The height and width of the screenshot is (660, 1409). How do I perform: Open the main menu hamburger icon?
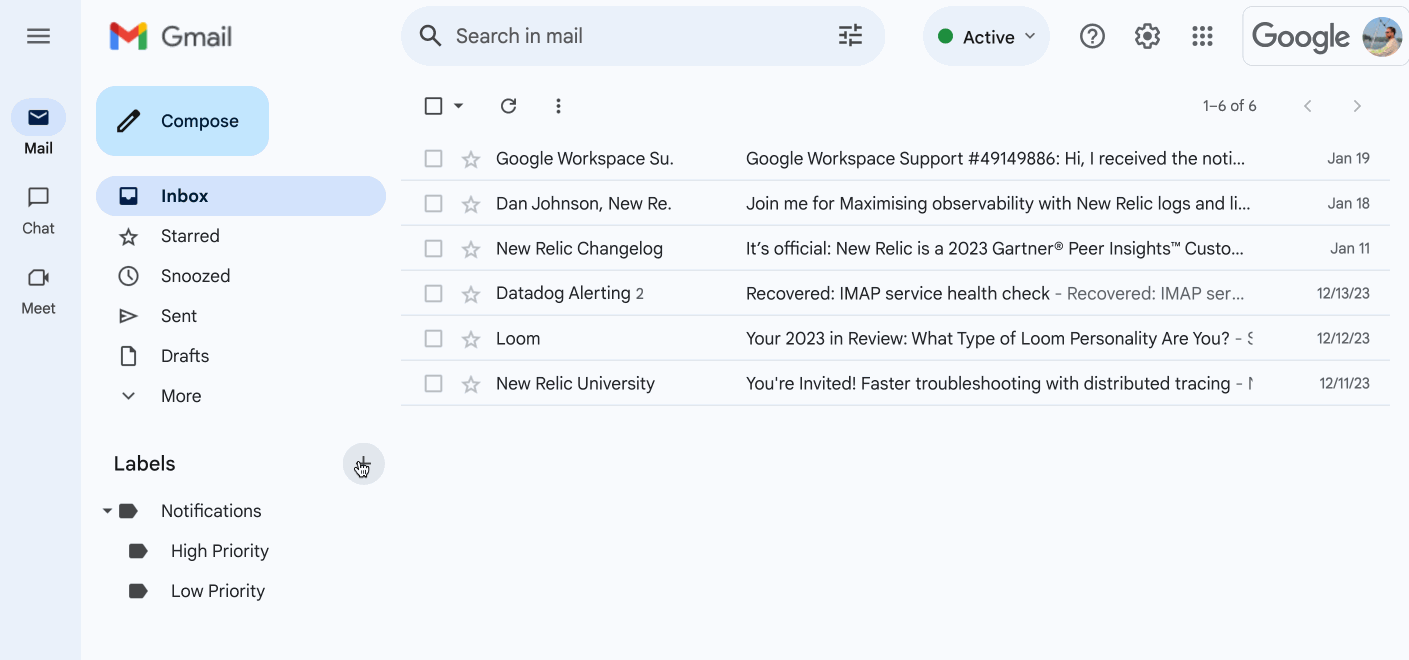[x=38, y=36]
